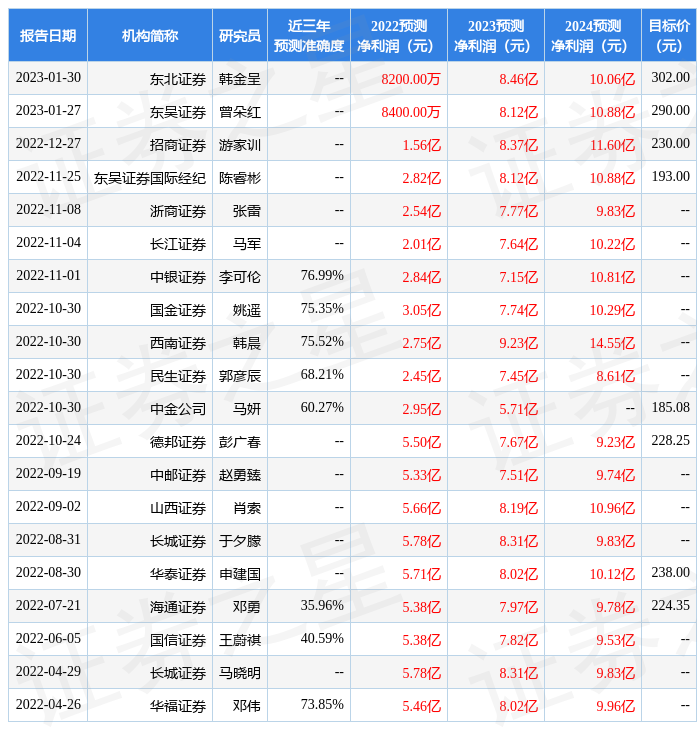Click the 报告日期 column header
Image resolution: width=697 pixels, height=730 pixels.
click(47, 35)
